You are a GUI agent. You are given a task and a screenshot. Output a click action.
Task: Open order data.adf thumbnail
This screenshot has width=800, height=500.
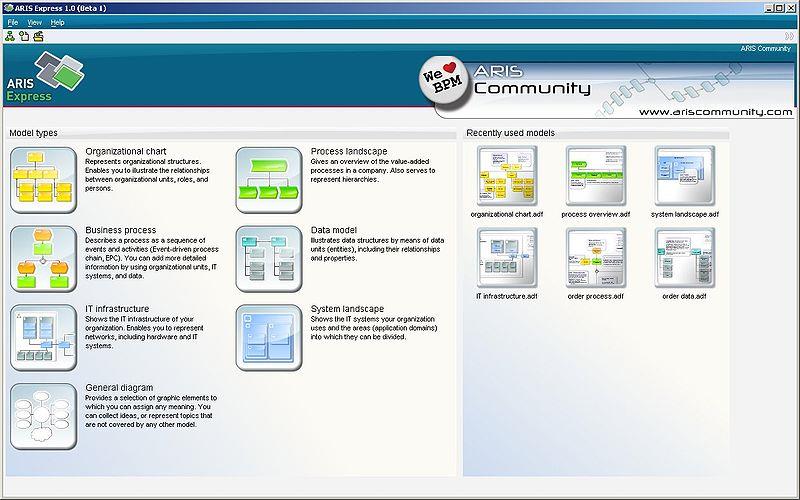pyautogui.click(x=685, y=258)
